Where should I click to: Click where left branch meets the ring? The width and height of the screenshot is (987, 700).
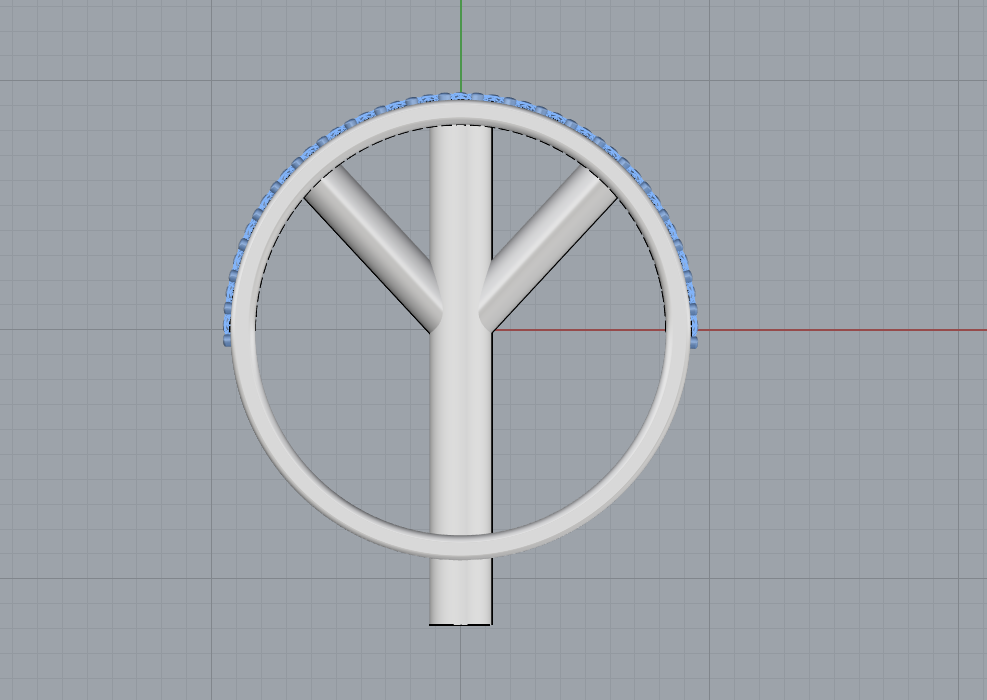pyautogui.click(x=322, y=180)
